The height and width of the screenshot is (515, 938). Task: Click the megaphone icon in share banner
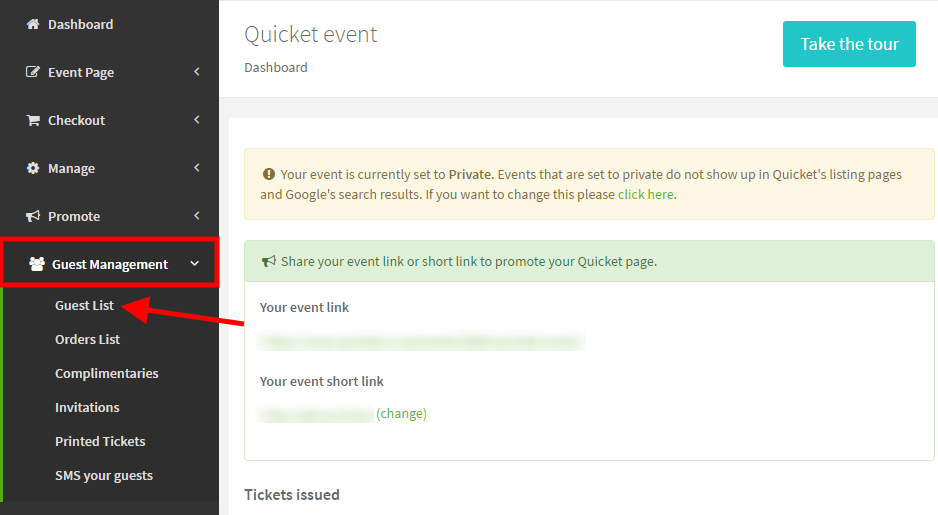point(268,262)
